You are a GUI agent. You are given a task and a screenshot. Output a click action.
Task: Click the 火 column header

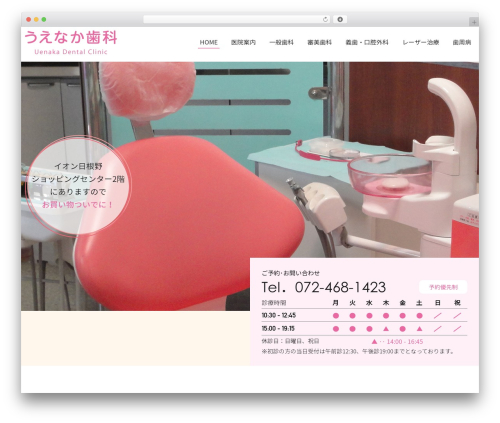352,303
